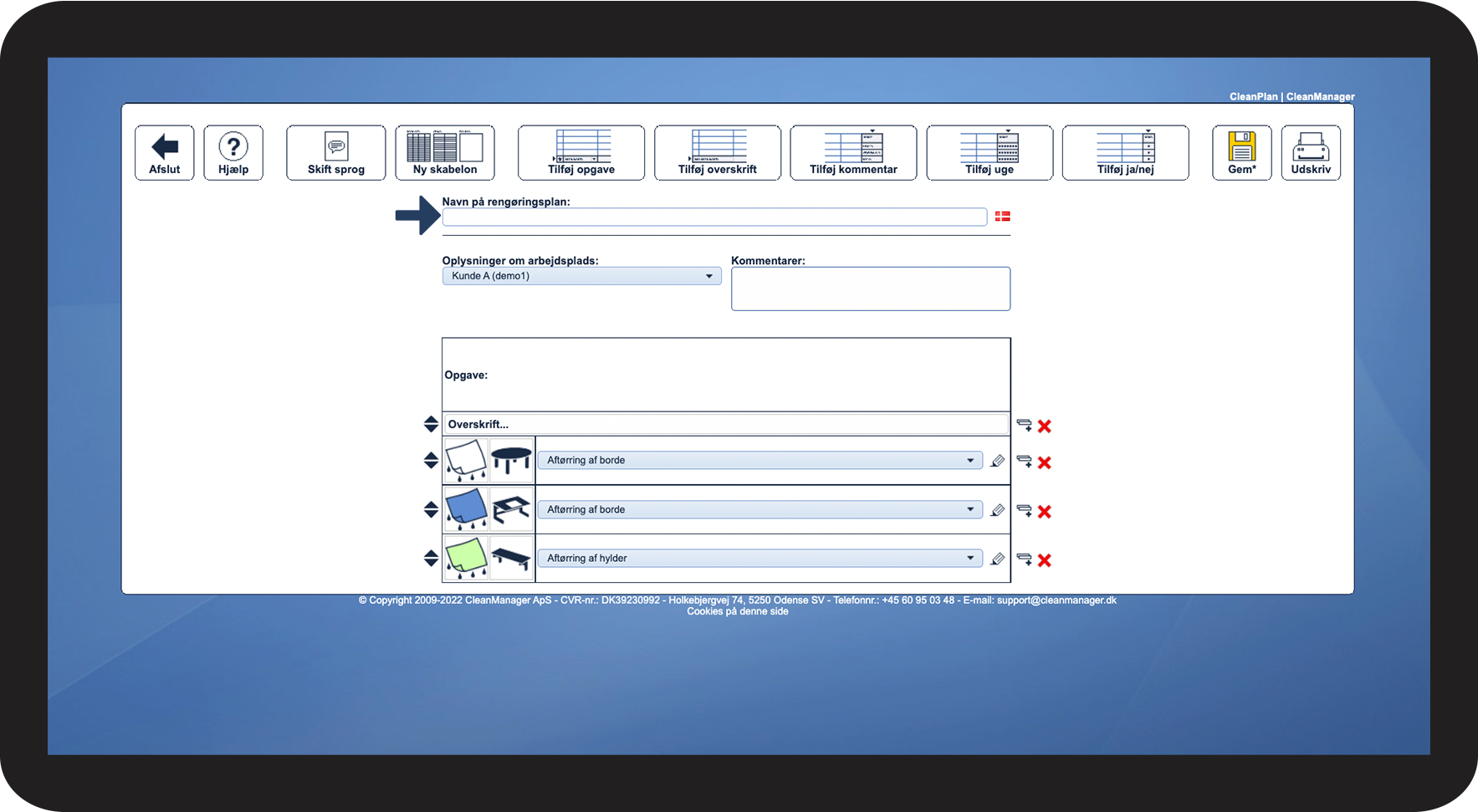Save the plan with the Gem floppy icon
The image size is (1478, 812).
point(1242,152)
